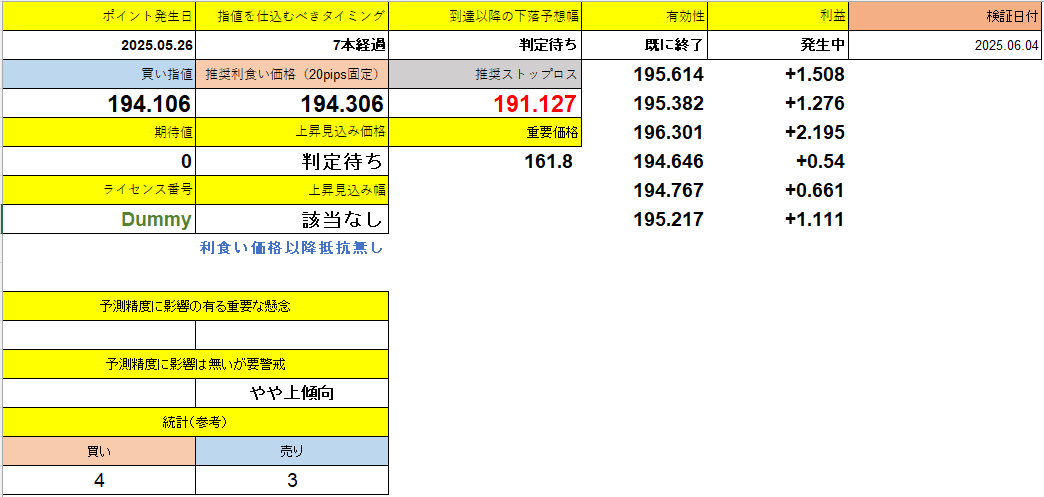Click the red stop-loss value 191.127
This screenshot has width=1044, height=497.
[485, 103]
